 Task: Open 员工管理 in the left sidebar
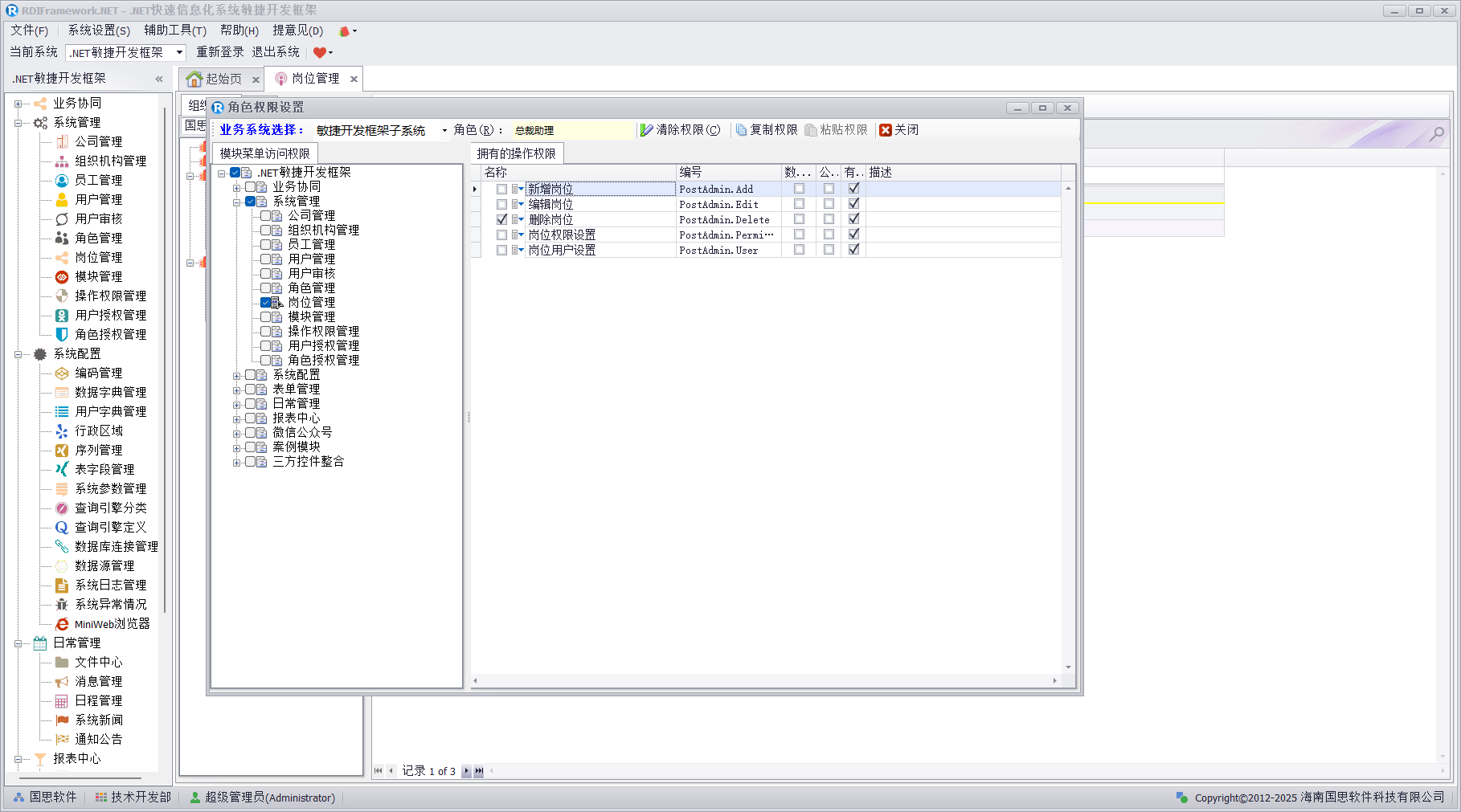[98, 180]
